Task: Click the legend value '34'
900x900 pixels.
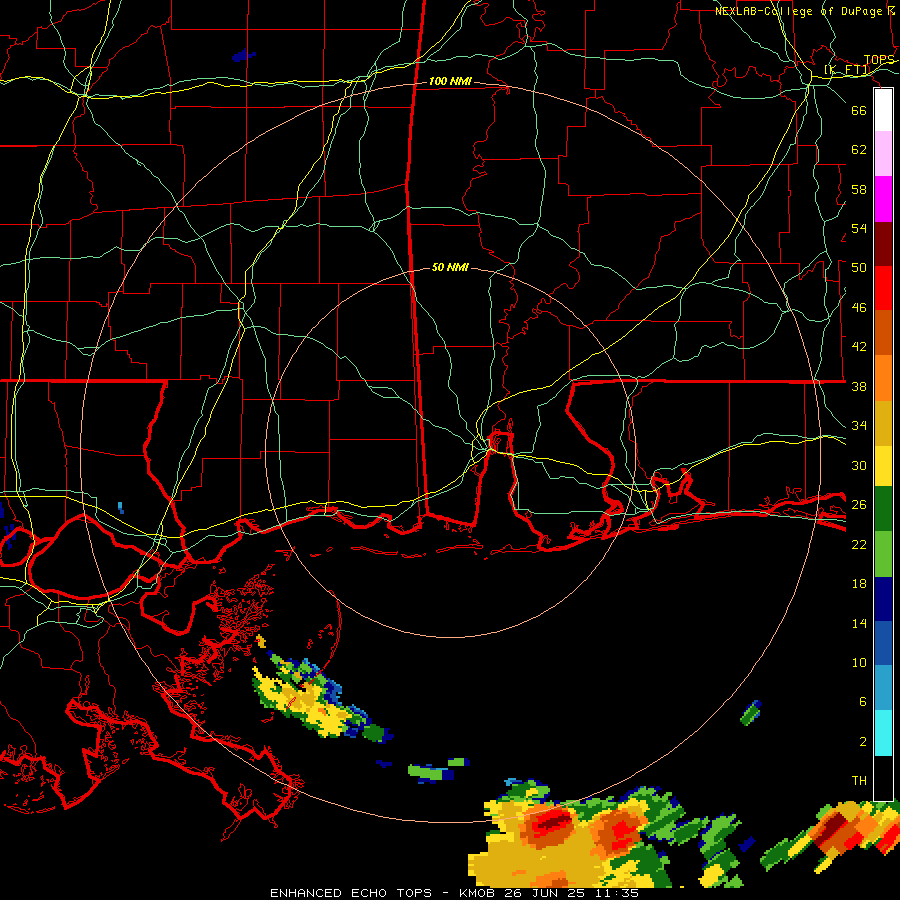Action: [859, 426]
